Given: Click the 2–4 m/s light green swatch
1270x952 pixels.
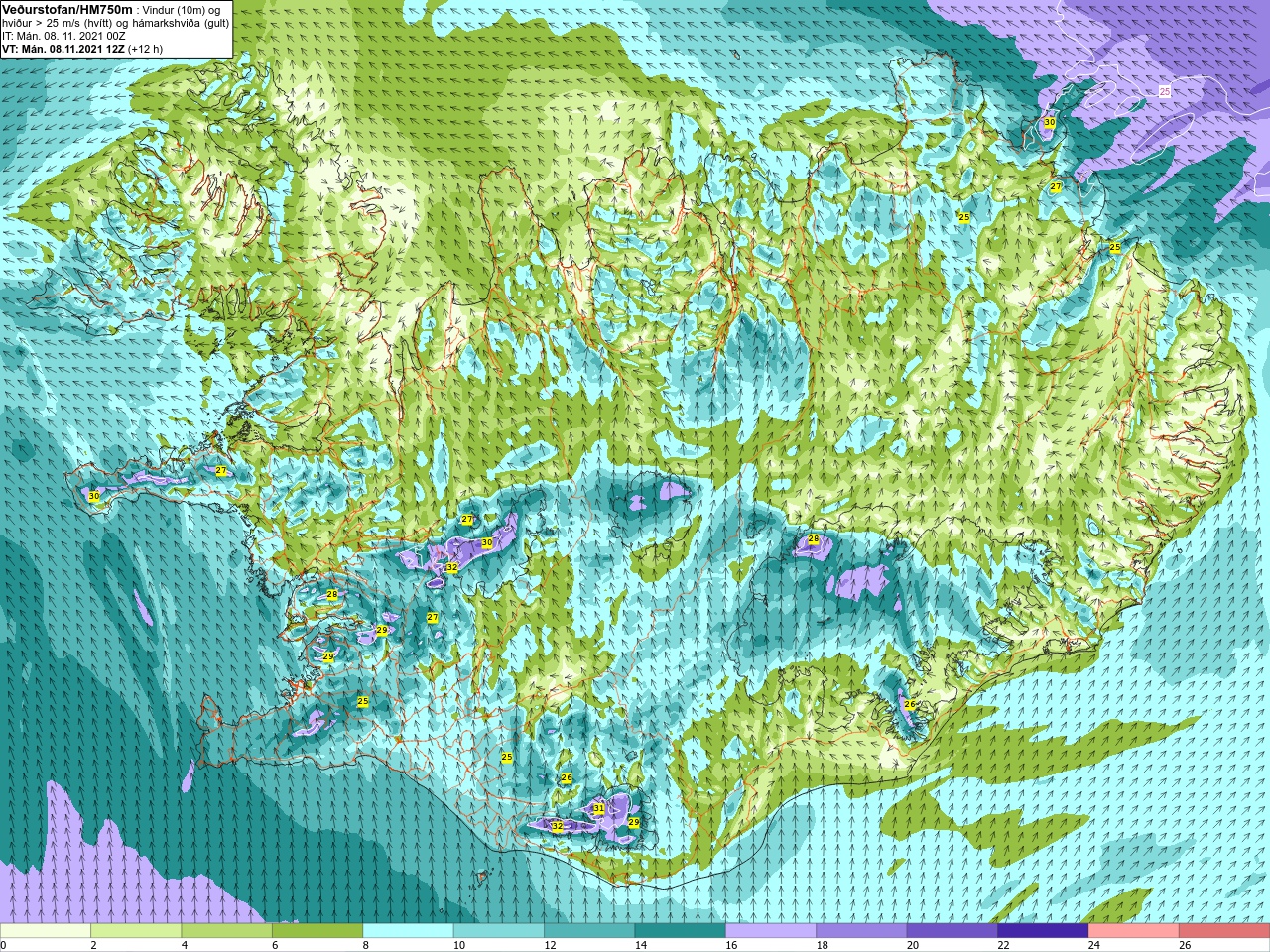Looking at the screenshot, I should tap(136, 931).
